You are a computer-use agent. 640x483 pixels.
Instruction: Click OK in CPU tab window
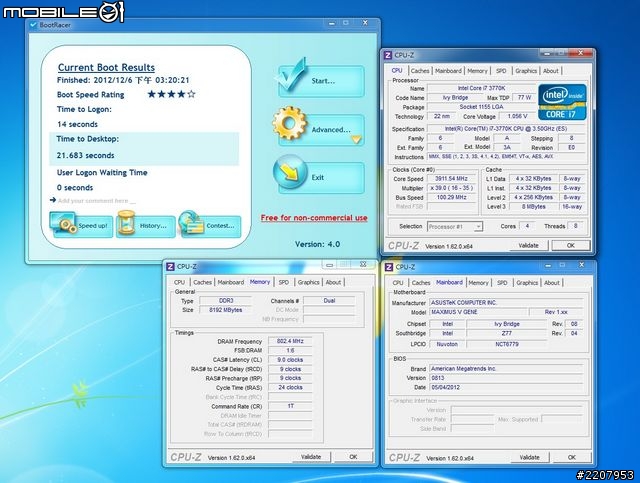click(x=571, y=245)
